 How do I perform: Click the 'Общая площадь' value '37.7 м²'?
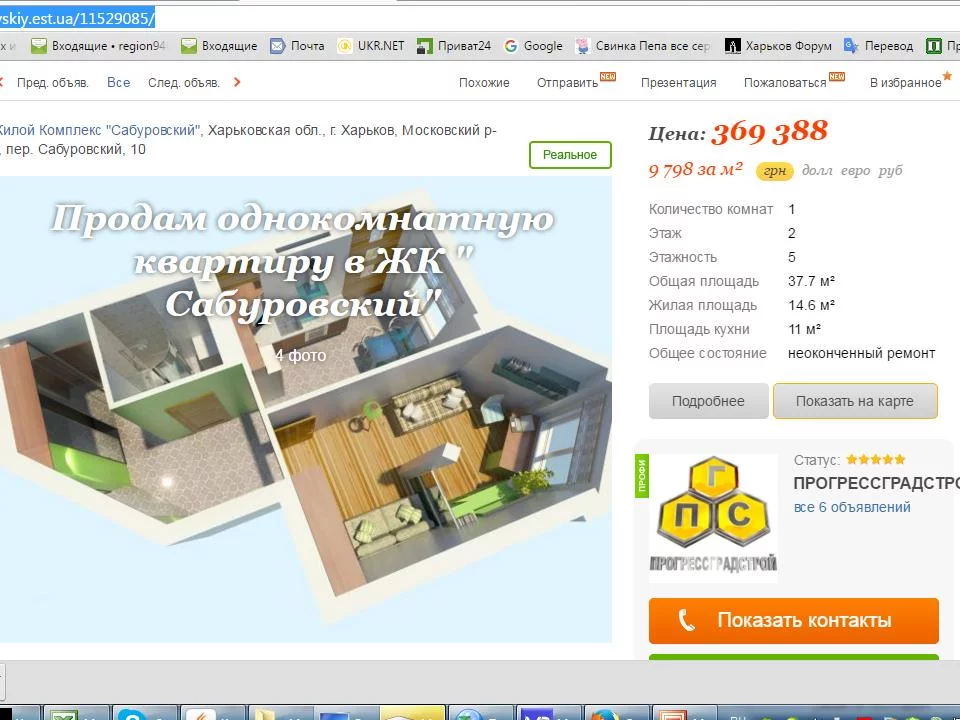click(811, 281)
